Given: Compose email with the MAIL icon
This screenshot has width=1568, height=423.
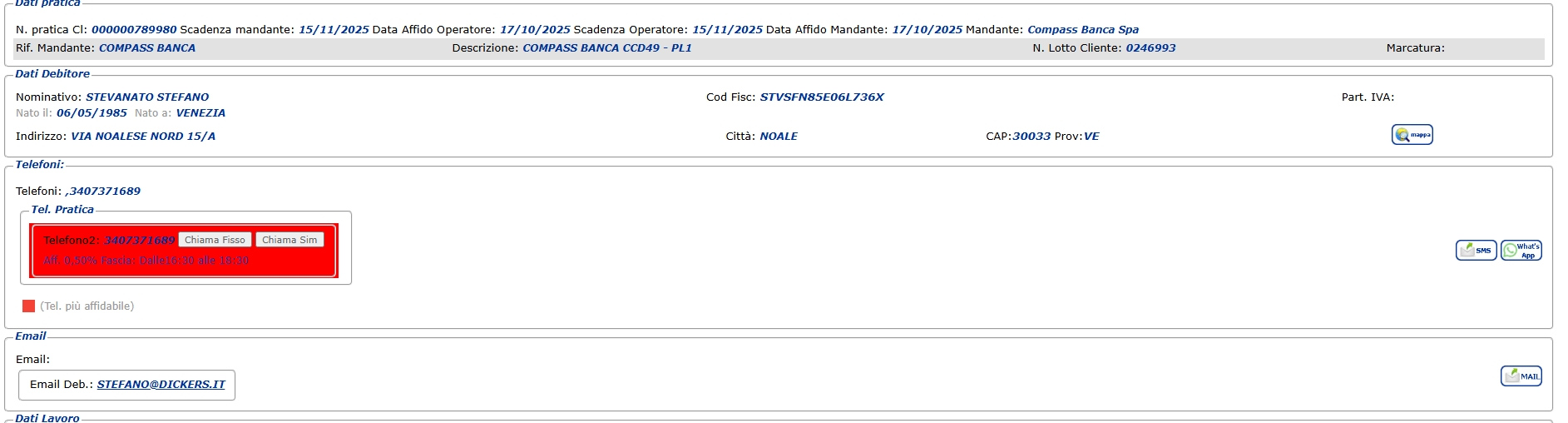Looking at the screenshot, I should pos(1521,376).
